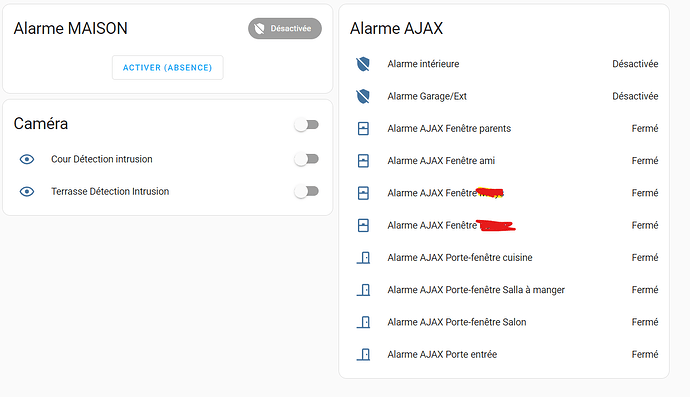Click the door icon for Porte-fenêtre Salon

363,322
